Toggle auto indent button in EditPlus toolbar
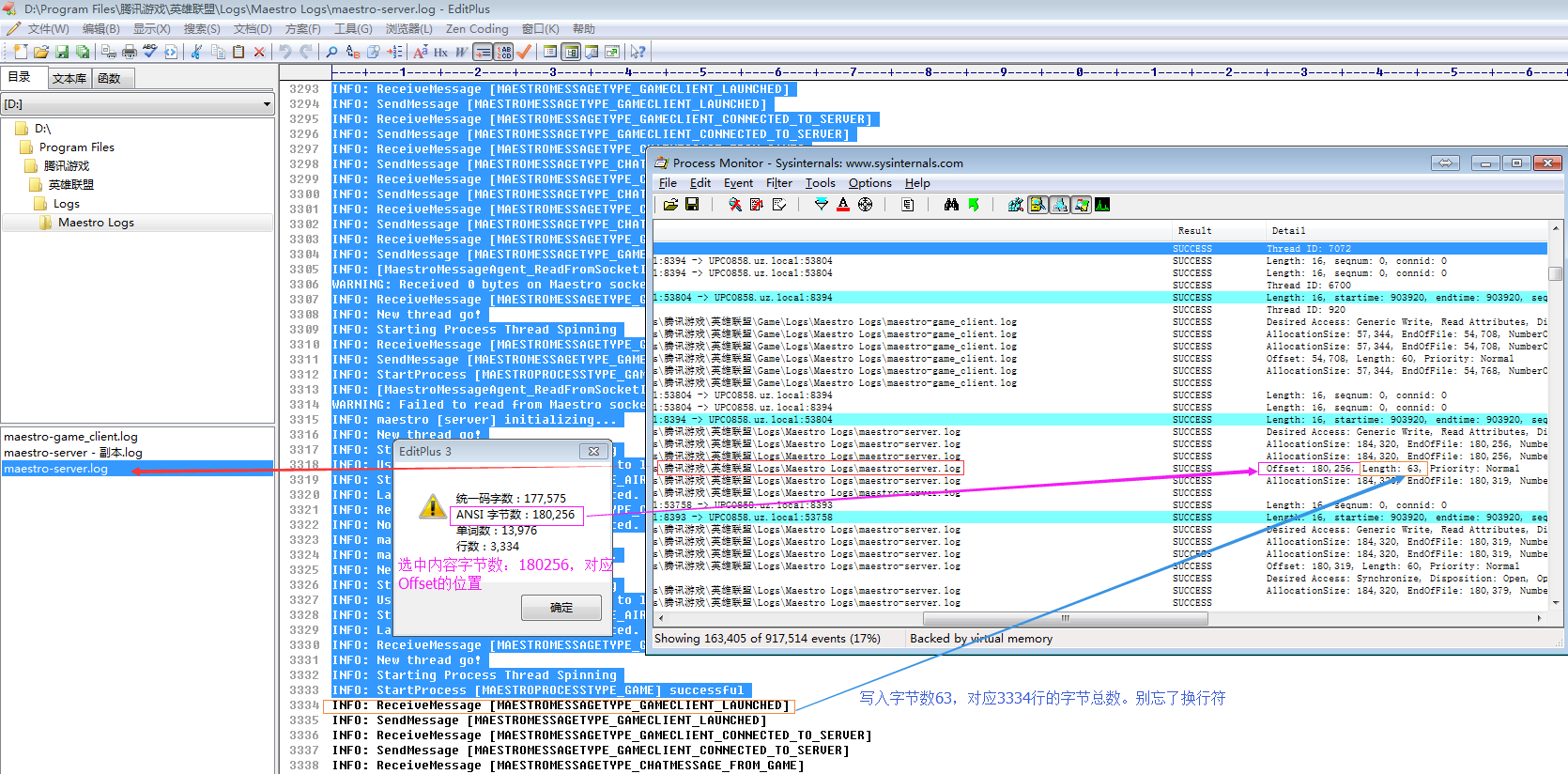 coord(483,52)
